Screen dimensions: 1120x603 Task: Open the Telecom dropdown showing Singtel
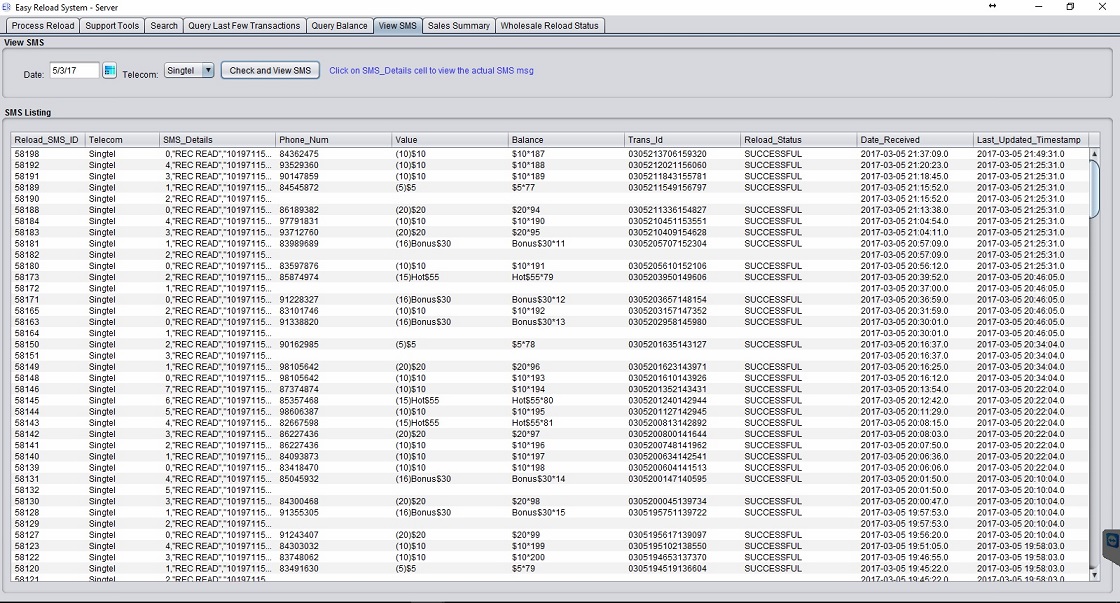[x=189, y=70]
